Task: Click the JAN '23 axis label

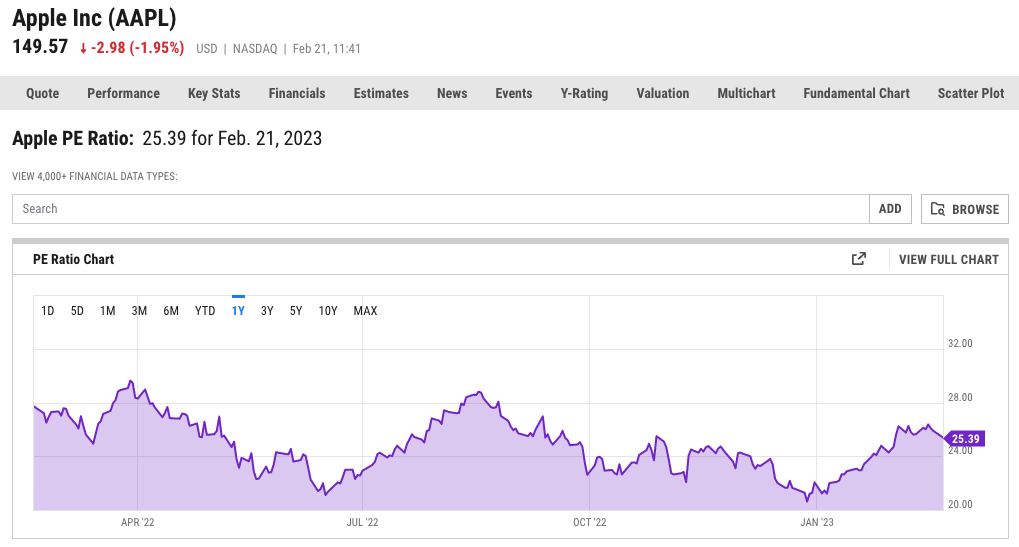Action: pos(817,522)
